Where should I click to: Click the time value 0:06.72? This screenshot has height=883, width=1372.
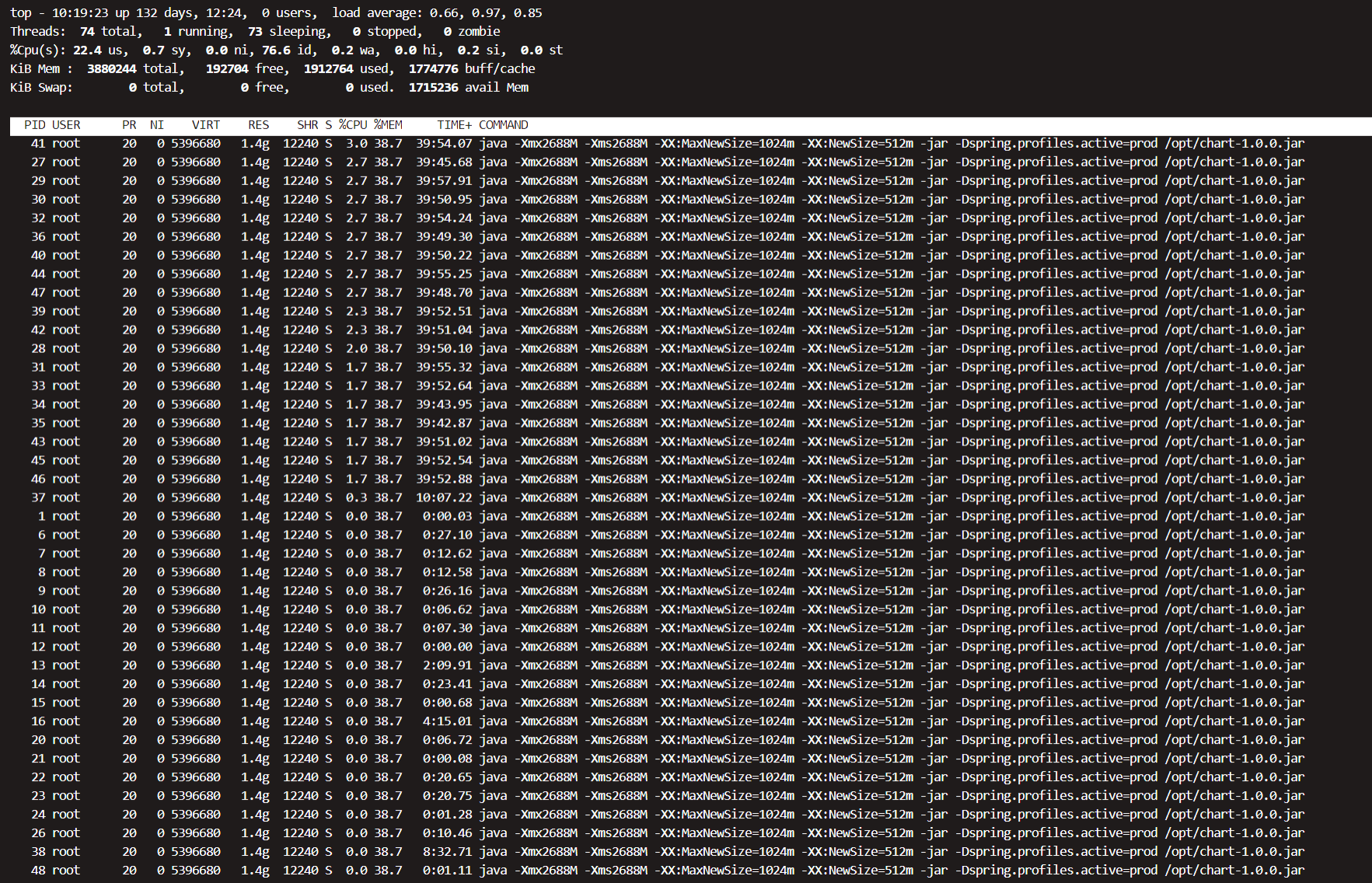(x=448, y=741)
